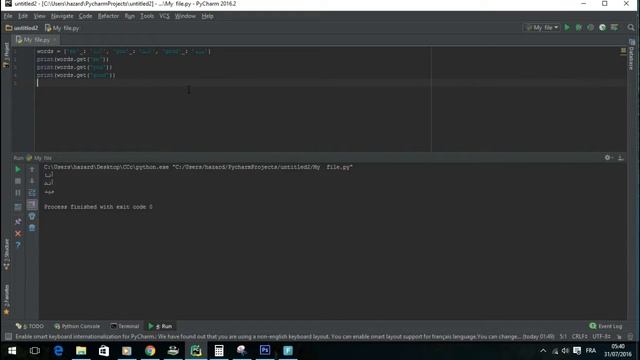The height and width of the screenshot is (360, 640).
Task: Open the Windows Start menu
Action: pos(12,351)
